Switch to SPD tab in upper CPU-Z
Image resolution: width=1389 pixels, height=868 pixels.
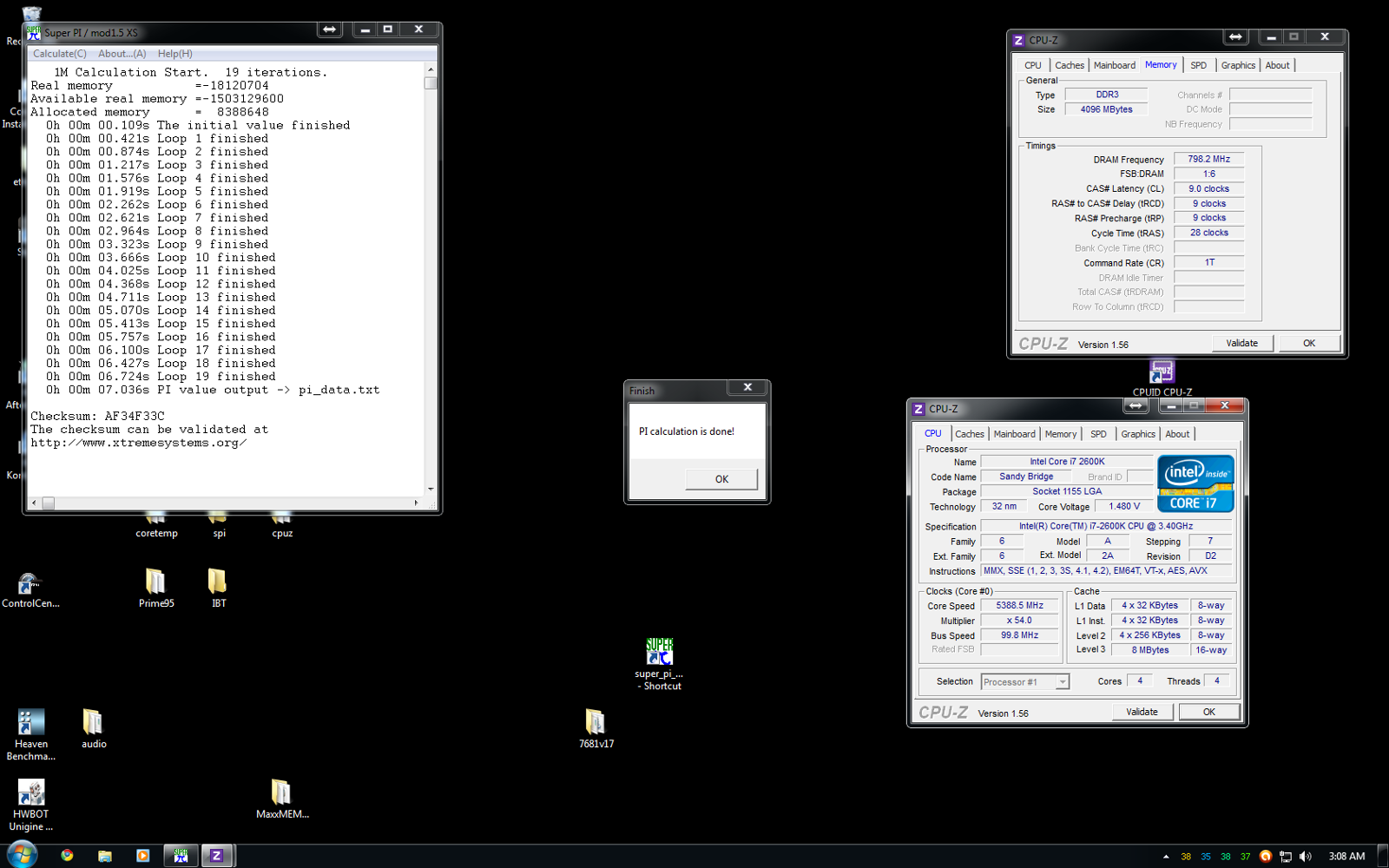point(1198,65)
